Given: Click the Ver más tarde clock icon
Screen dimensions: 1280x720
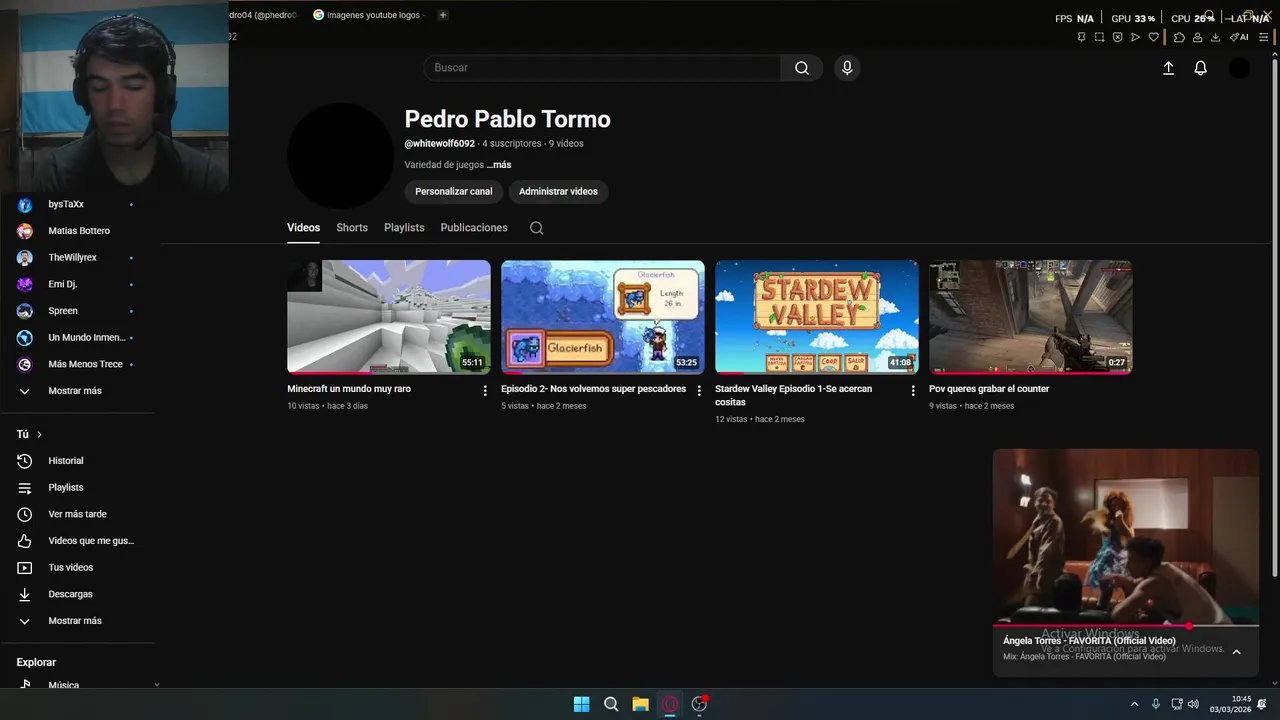Looking at the screenshot, I should point(25,514).
